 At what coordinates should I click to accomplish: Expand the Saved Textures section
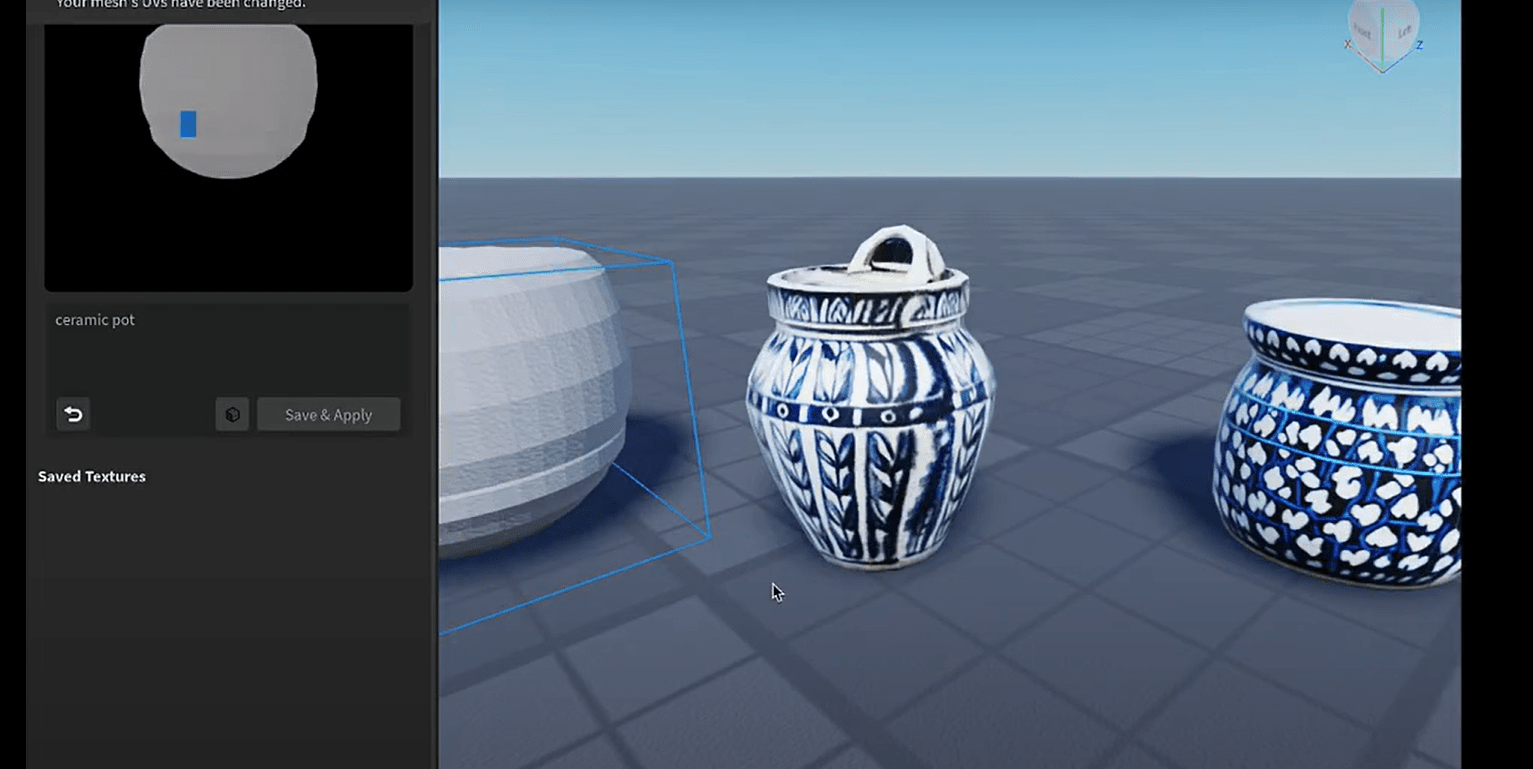[91, 476]
